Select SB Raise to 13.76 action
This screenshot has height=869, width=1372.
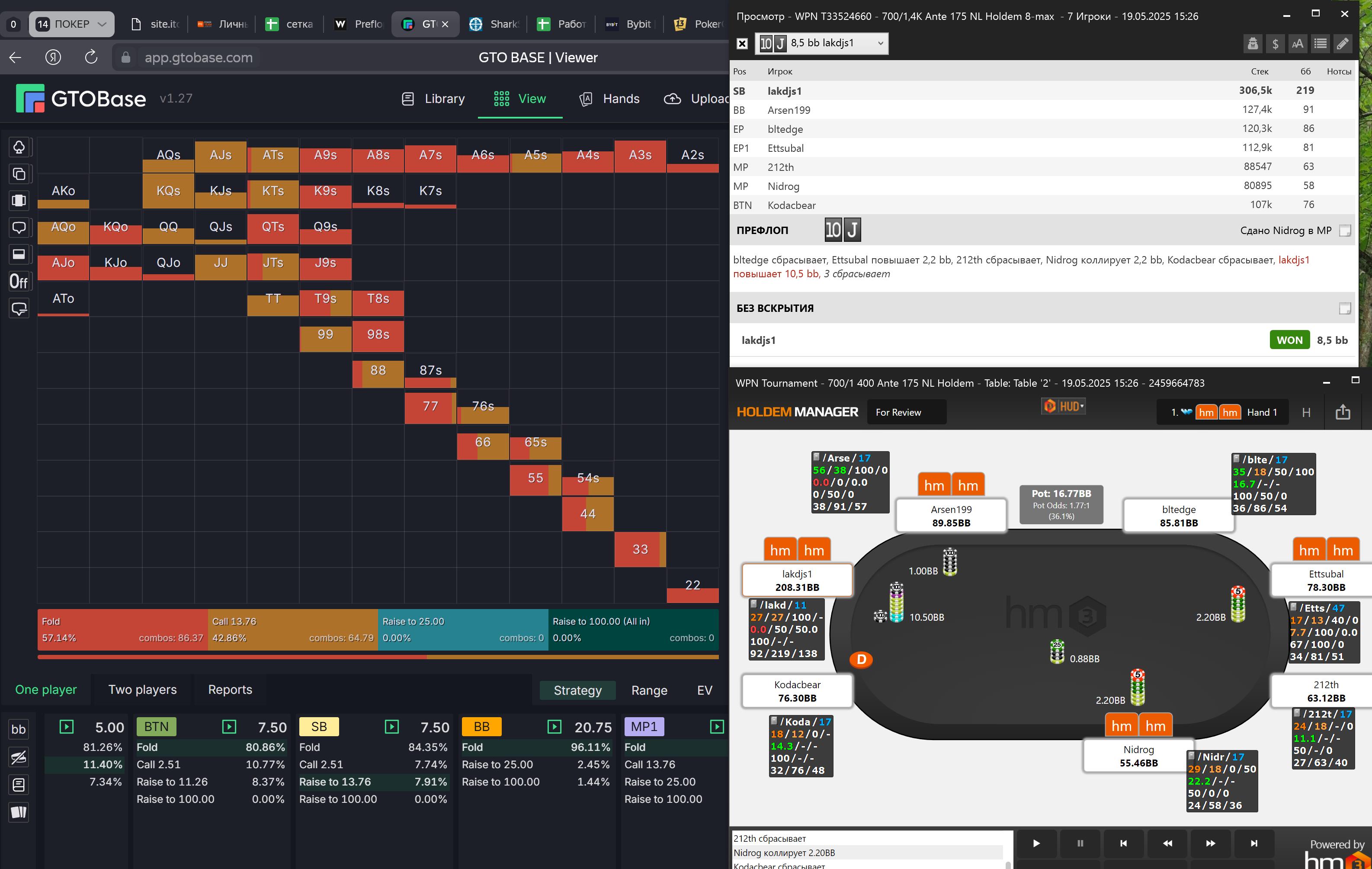coord(373,782)
